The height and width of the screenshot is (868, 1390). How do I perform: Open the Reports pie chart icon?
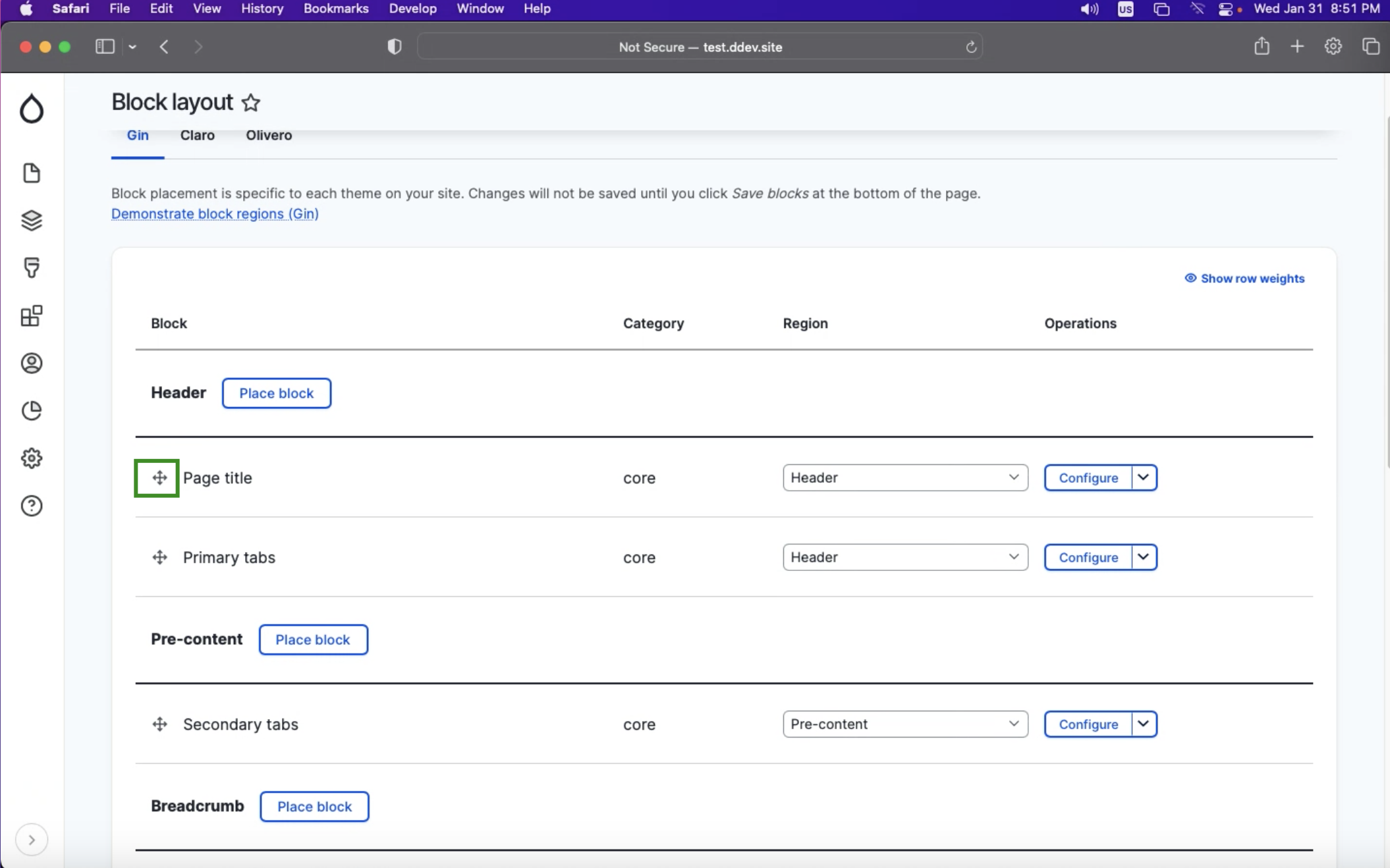[x=32, y=410]
